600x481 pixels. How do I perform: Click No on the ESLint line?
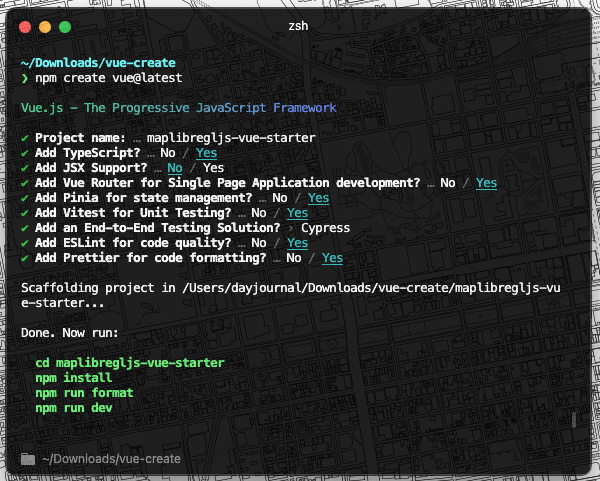click(x=259, y=243)
